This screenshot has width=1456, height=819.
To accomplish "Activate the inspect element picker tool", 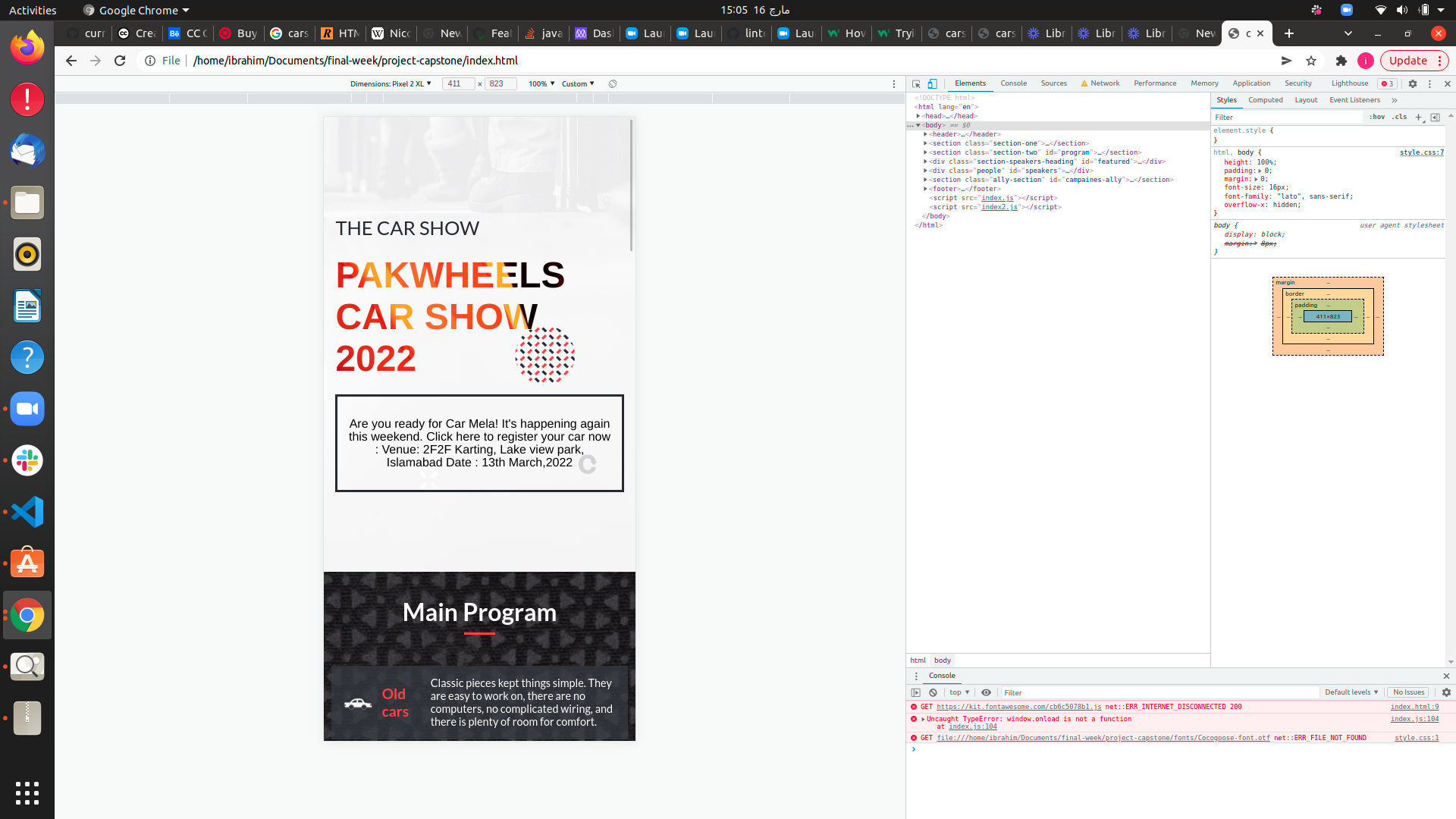I will (916, 84).
